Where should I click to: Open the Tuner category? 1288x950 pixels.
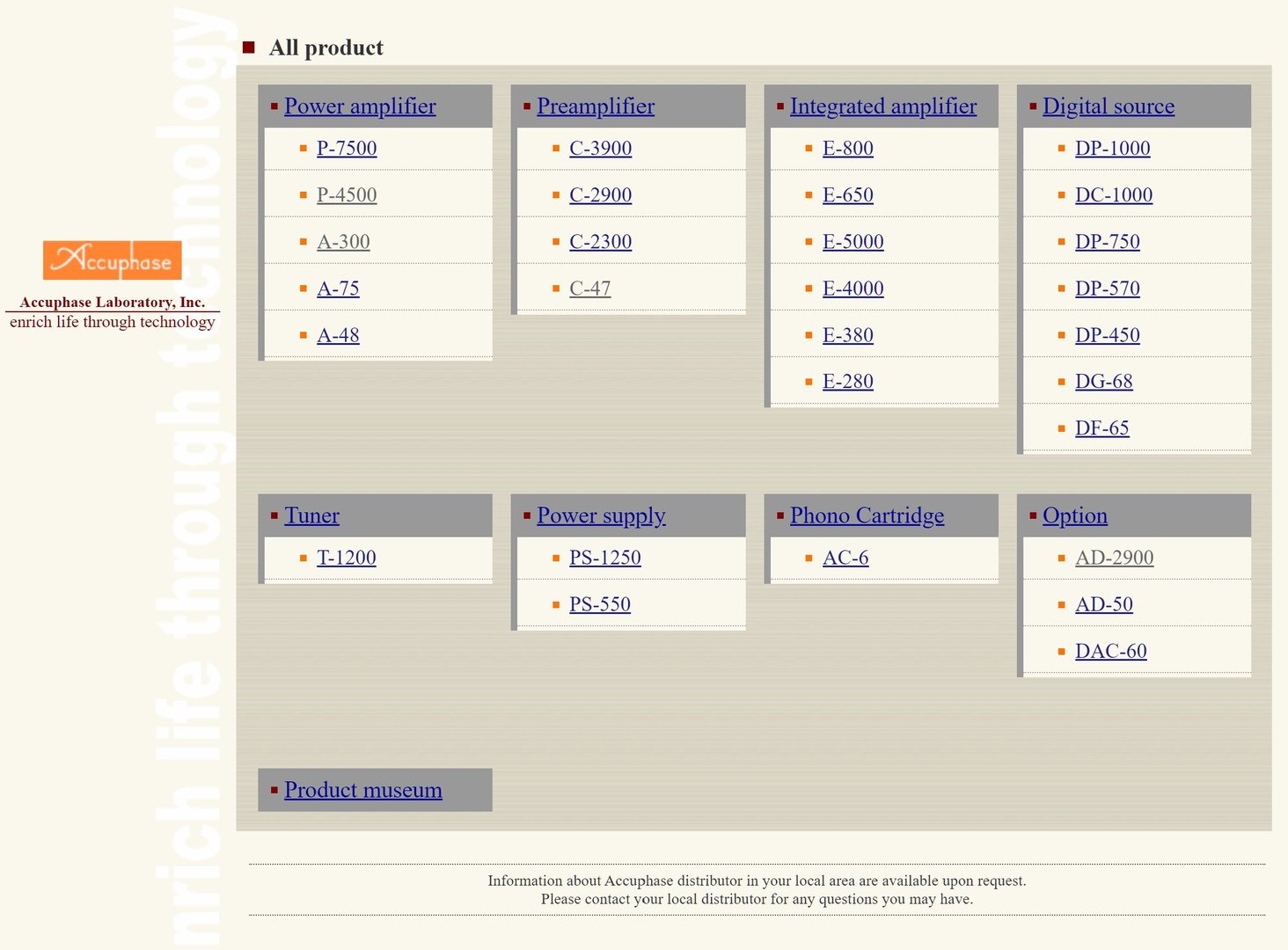coord(311,515)
